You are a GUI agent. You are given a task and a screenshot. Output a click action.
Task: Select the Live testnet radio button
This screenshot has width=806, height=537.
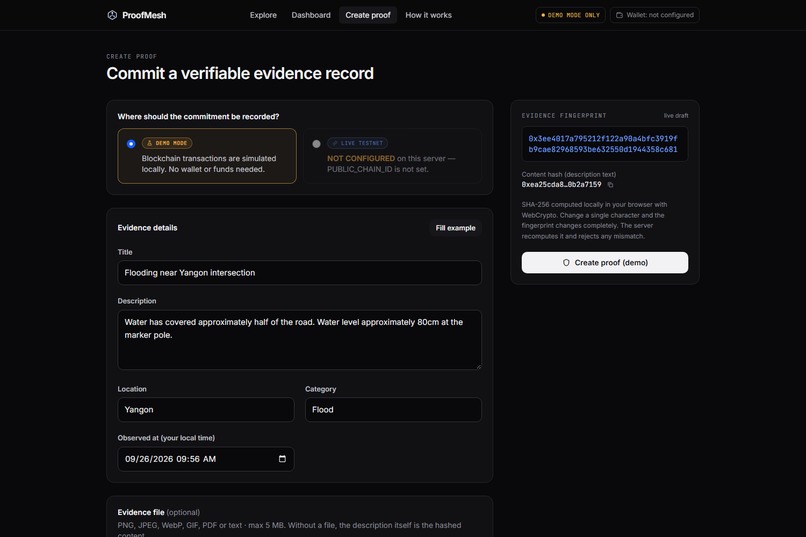click(316, 144)
